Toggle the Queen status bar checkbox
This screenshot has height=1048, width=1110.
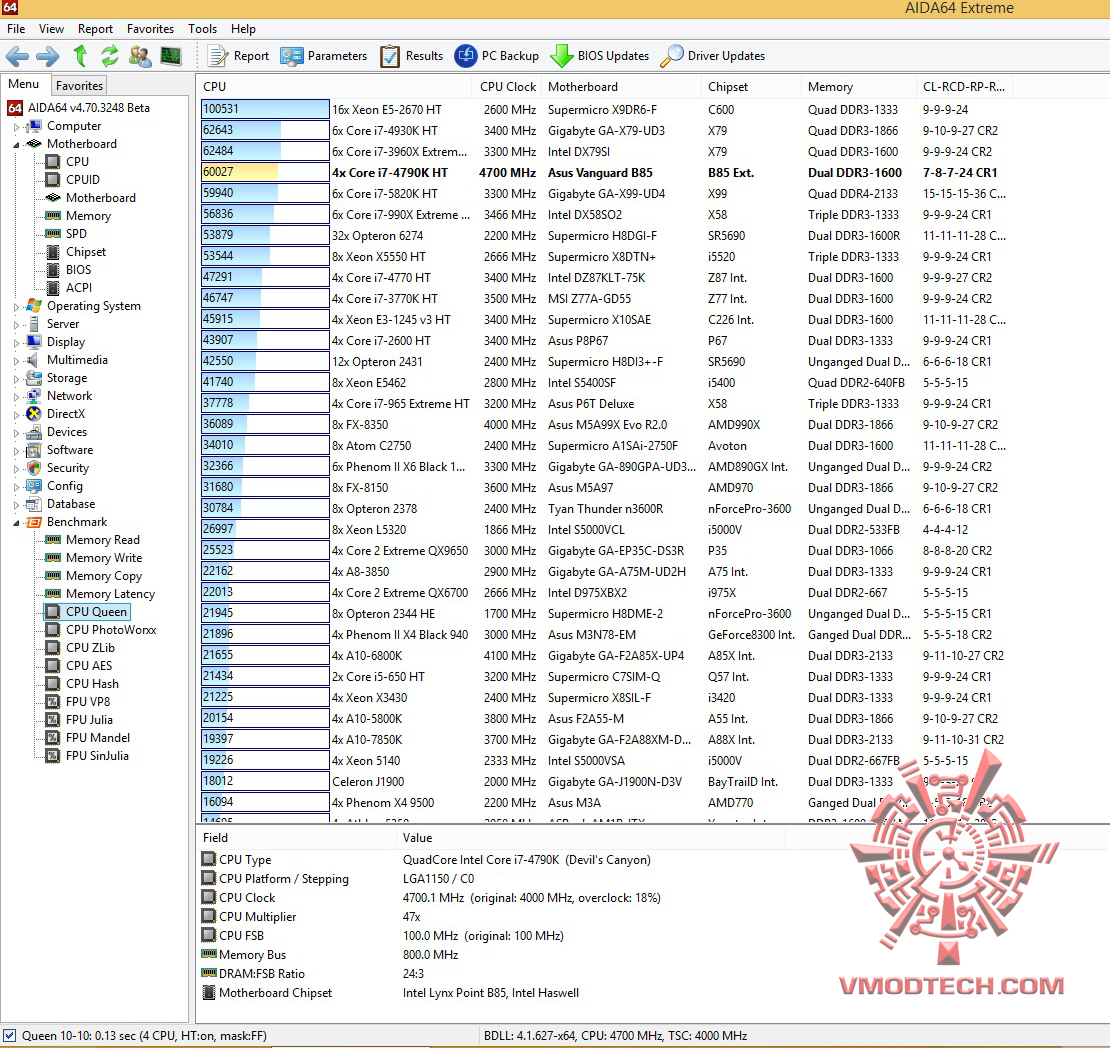[x=9, y=1035]
